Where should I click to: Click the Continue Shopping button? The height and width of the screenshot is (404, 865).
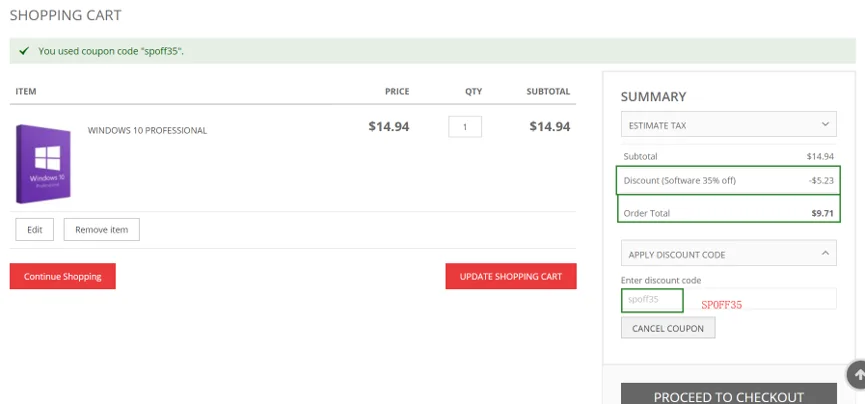click(63, 276)
